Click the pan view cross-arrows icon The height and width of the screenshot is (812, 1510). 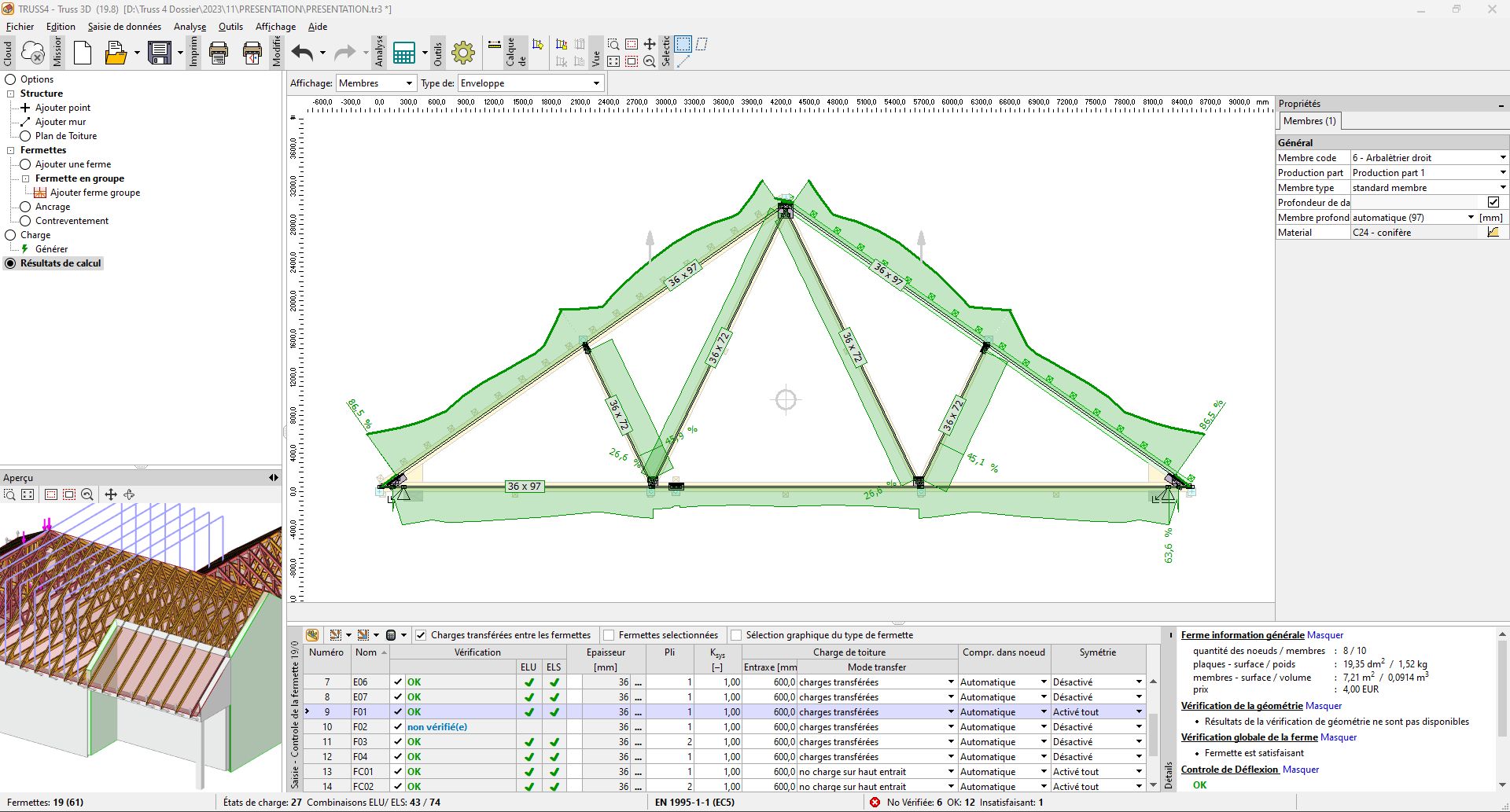click(650, 44)
